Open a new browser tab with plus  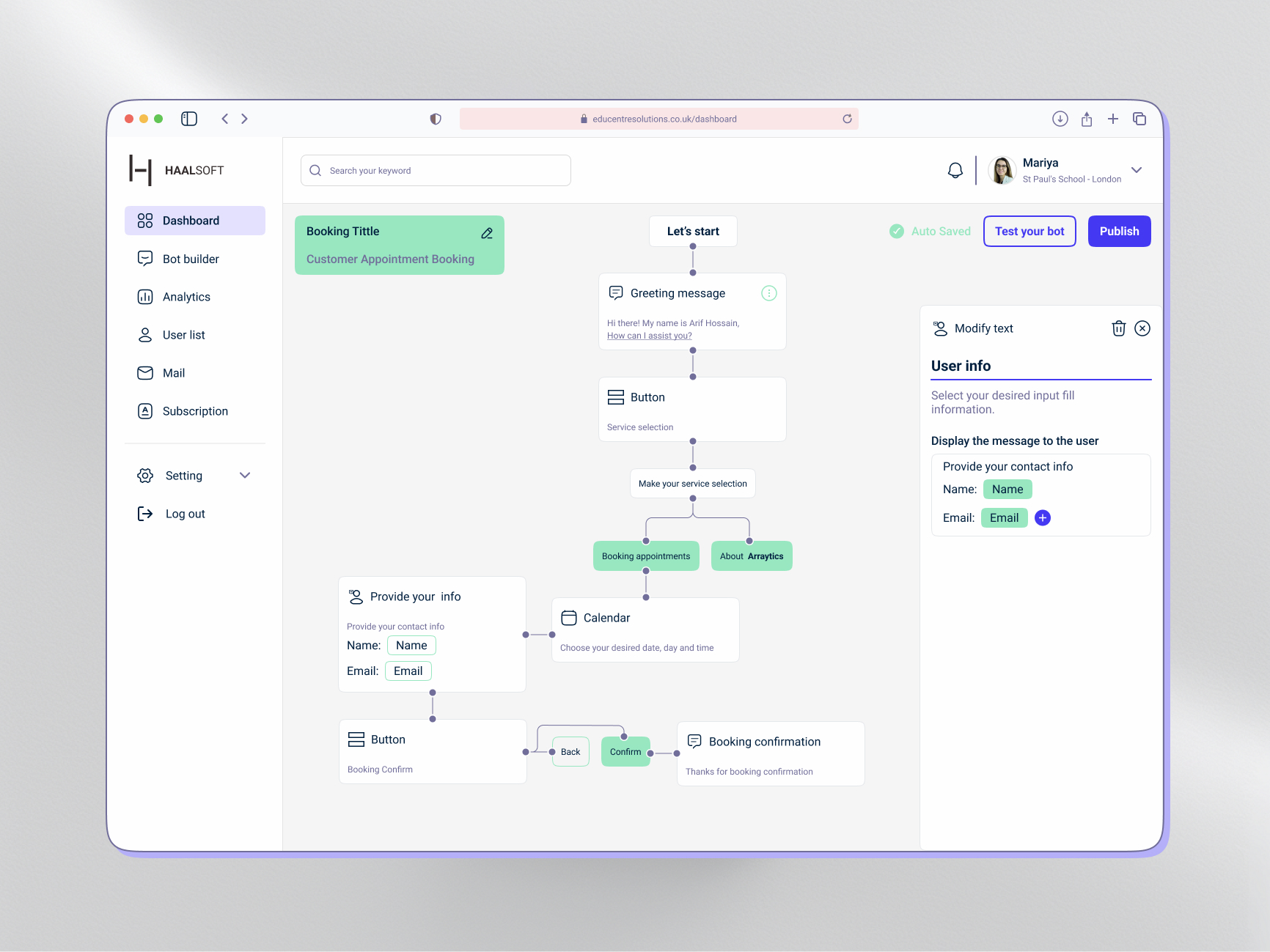[x=1113, y=119]
